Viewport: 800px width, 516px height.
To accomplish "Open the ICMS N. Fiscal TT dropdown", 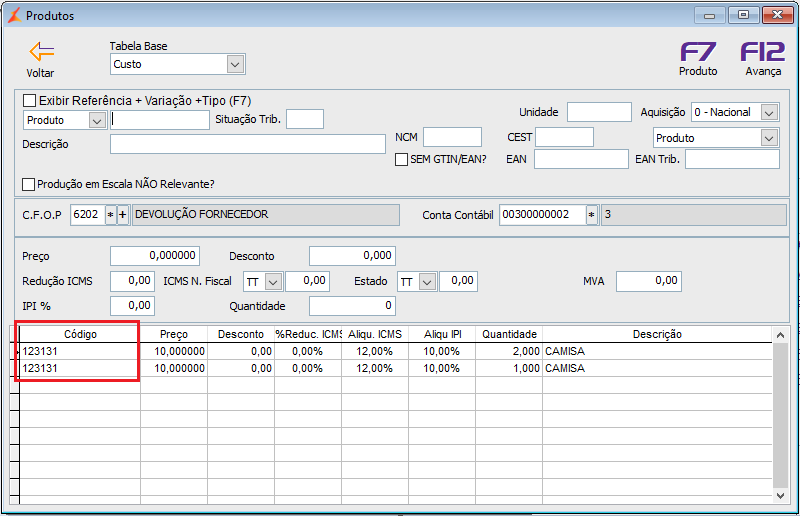I will click(x=273, y=281).
